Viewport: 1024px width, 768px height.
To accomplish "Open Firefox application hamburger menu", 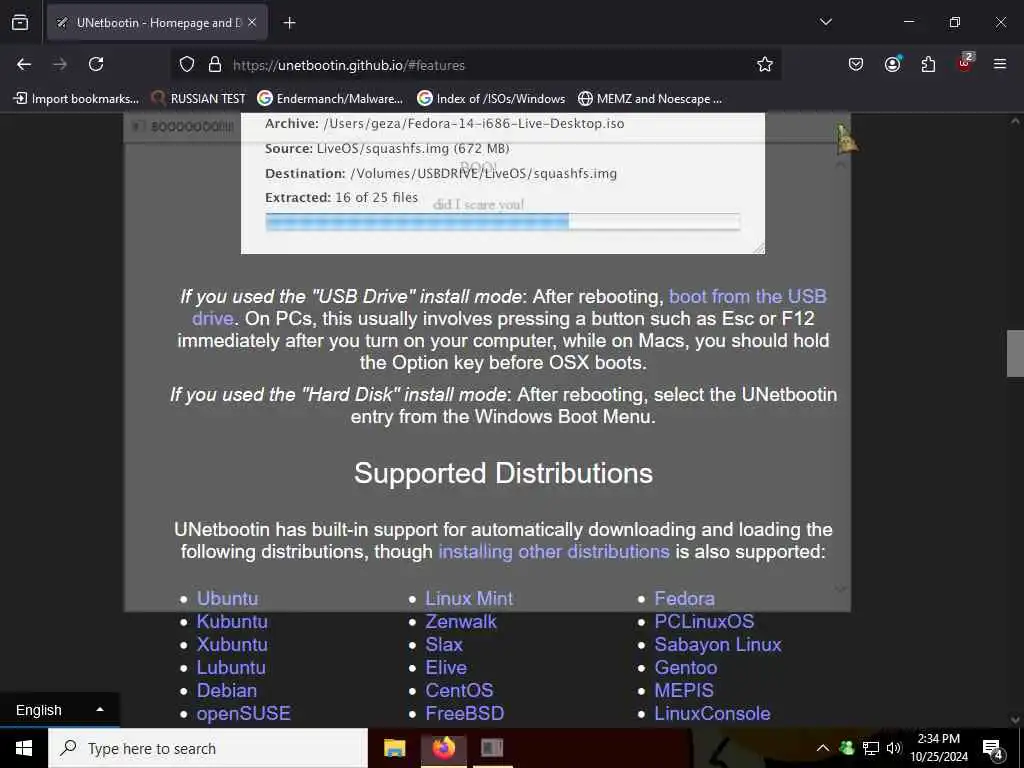I will pyautogui.click(x=1000, y=64).
